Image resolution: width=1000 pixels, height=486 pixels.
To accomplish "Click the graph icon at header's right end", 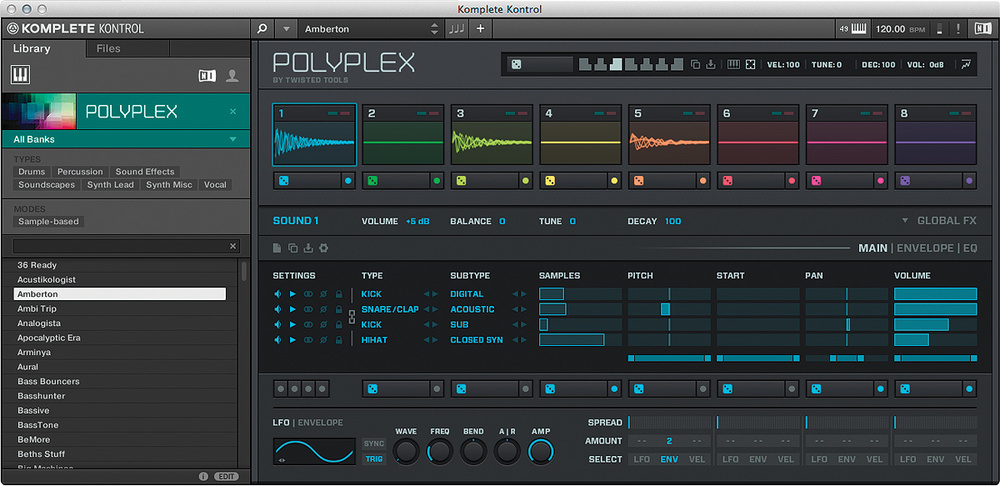I will click(x=966, y=64).
